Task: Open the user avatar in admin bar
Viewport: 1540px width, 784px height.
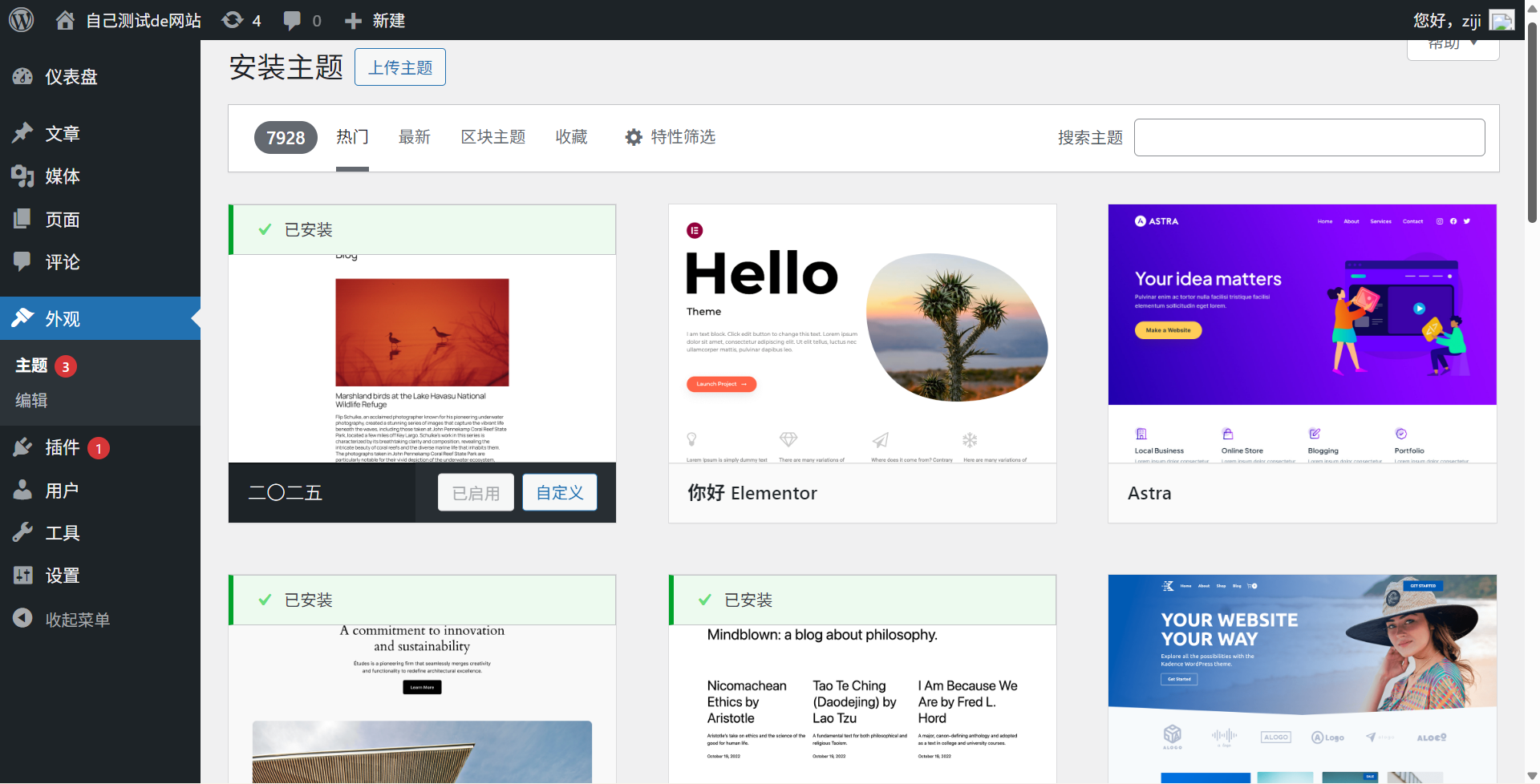Action: pyautogui.click(x=1501, y=20)
